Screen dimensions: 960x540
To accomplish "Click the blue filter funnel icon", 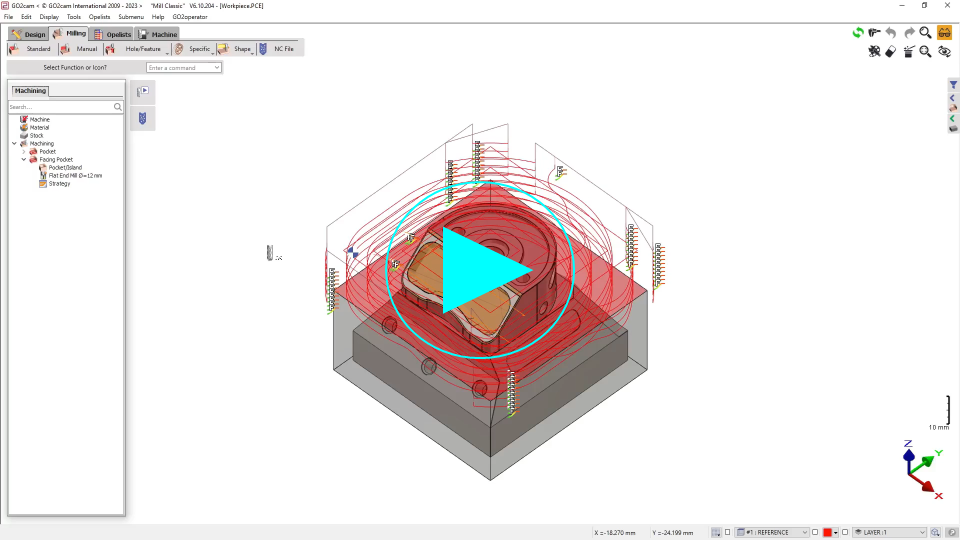I will (953, 85).
